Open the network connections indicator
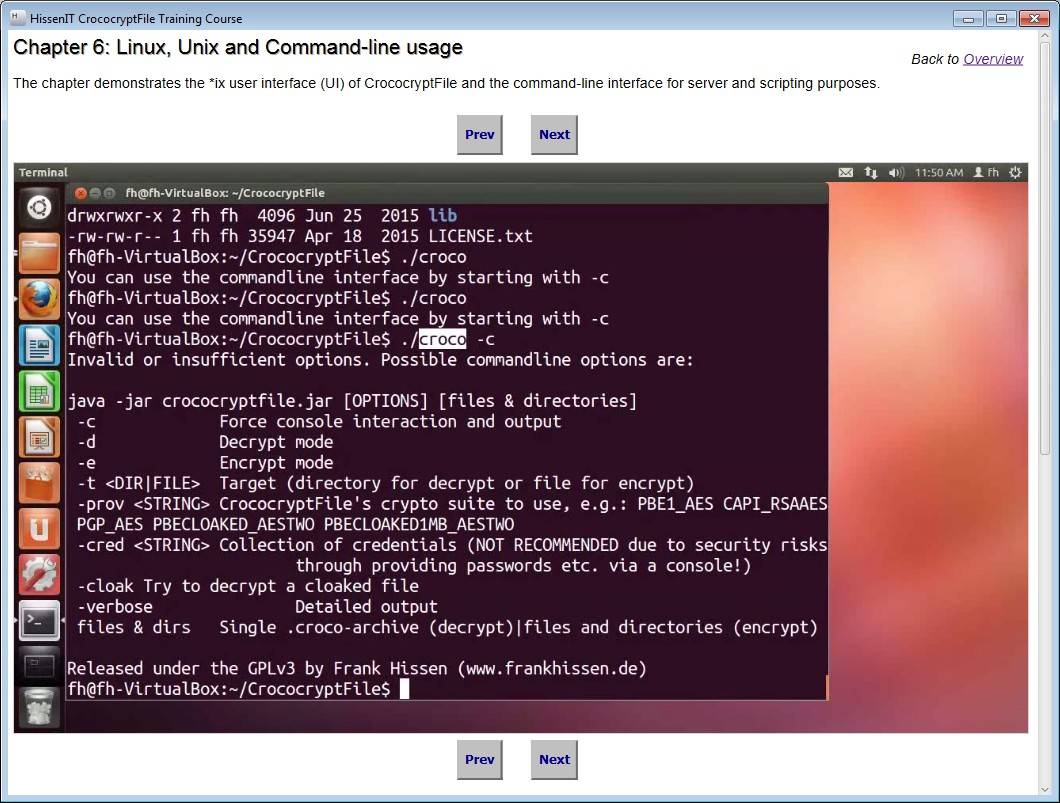The height and width of the screenshot is (803, 1060). click(x=871, y=172)
